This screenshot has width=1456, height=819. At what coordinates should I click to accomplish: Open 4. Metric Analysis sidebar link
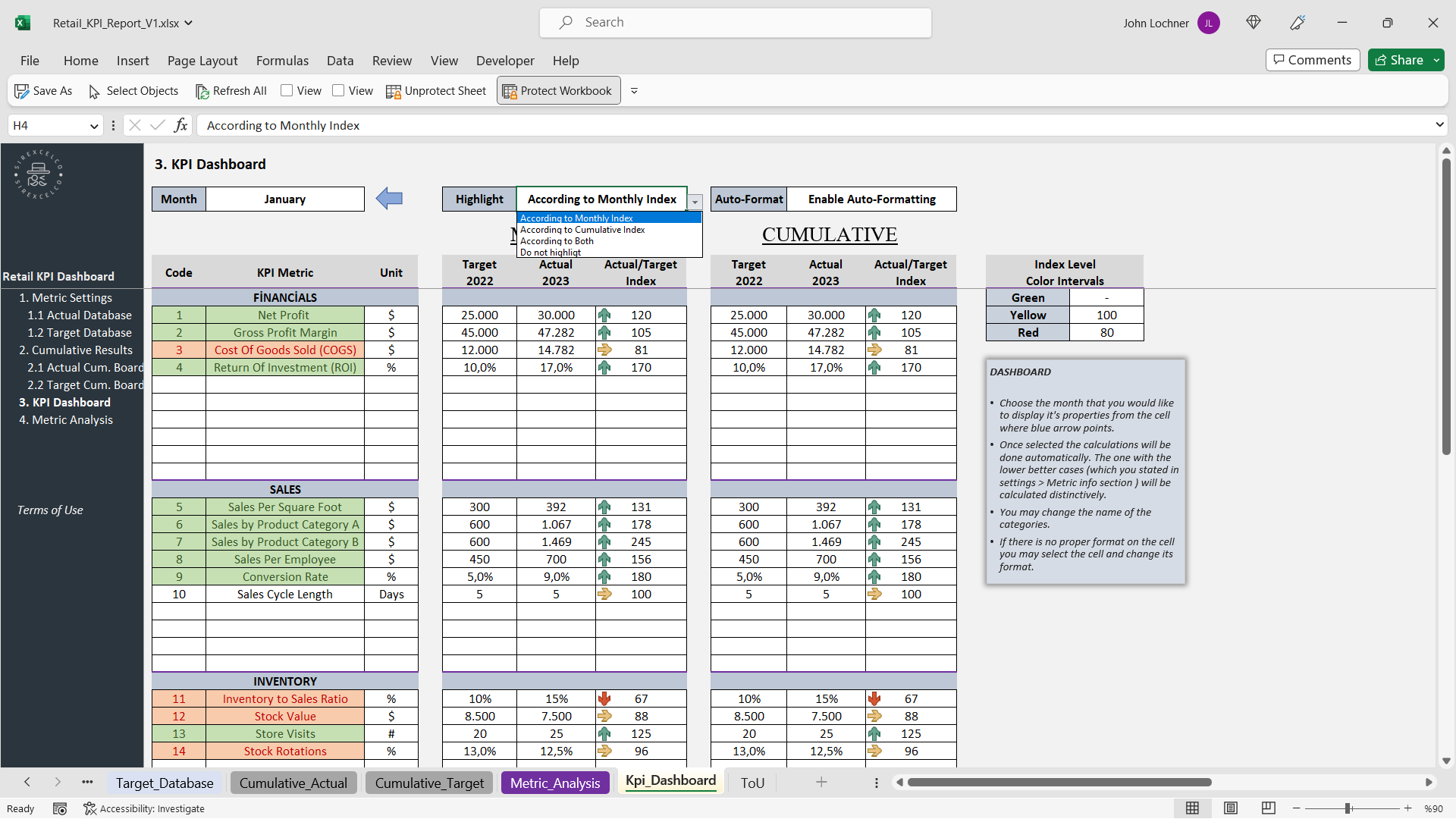point(66,419)
